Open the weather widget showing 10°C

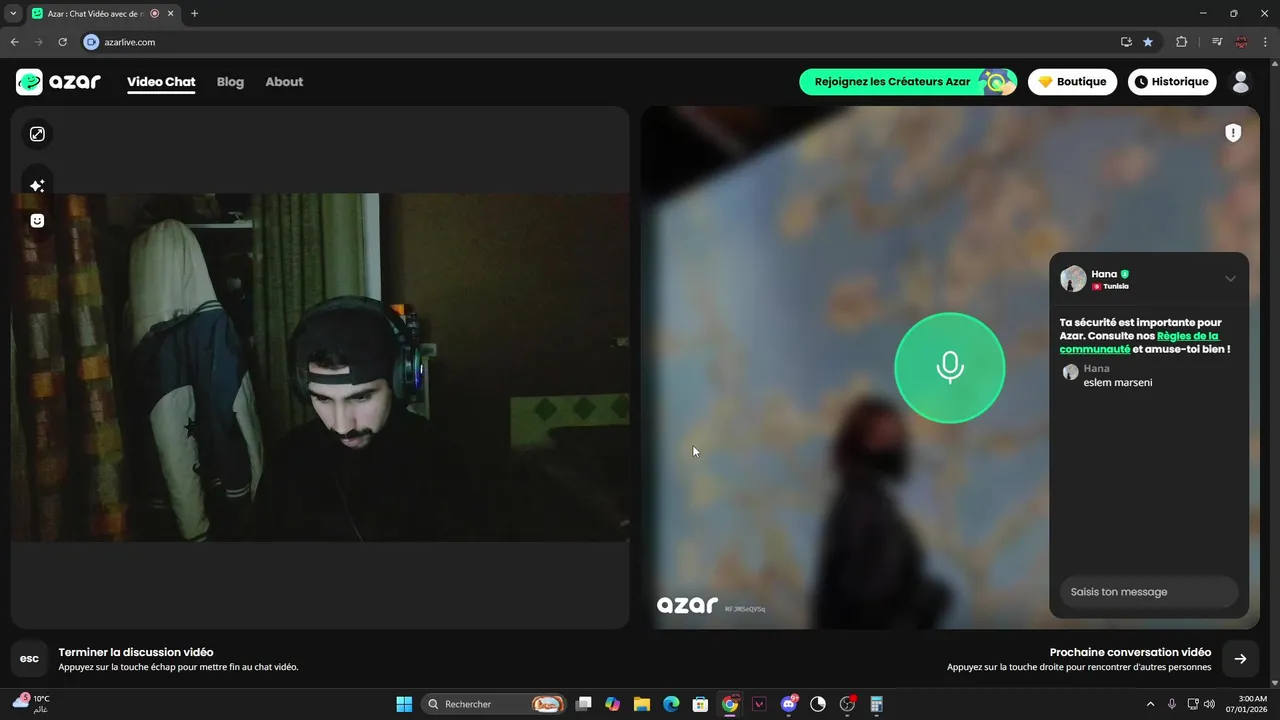(32, 703)
